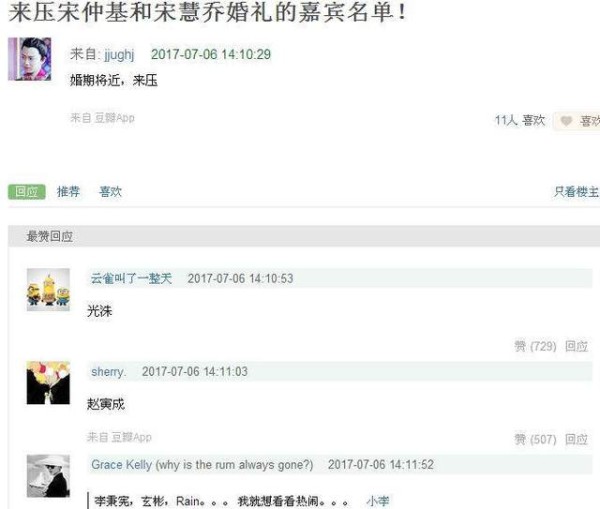The width and height of the screenshot is (600, 509).
Task: Open the jjughj user profile link
Action: pyautogui.click(x=119, y=54)
